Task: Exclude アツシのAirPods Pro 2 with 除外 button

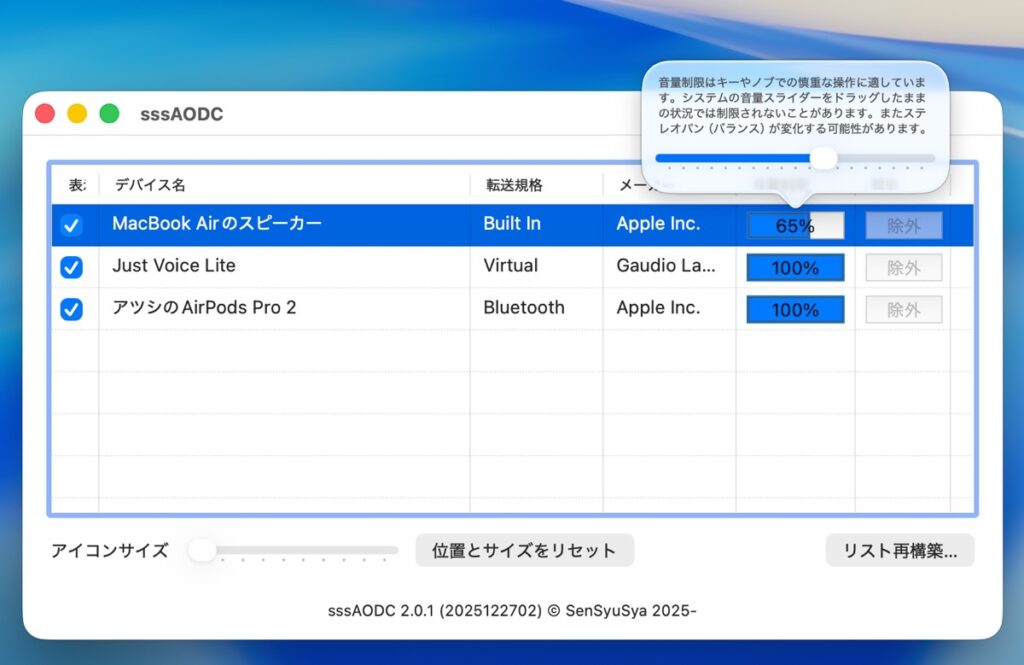Action: coord(904,310)
